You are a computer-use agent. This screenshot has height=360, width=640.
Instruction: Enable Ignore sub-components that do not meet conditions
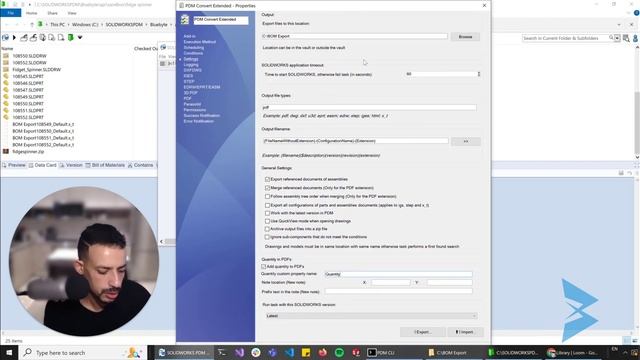tap(267, 237)
